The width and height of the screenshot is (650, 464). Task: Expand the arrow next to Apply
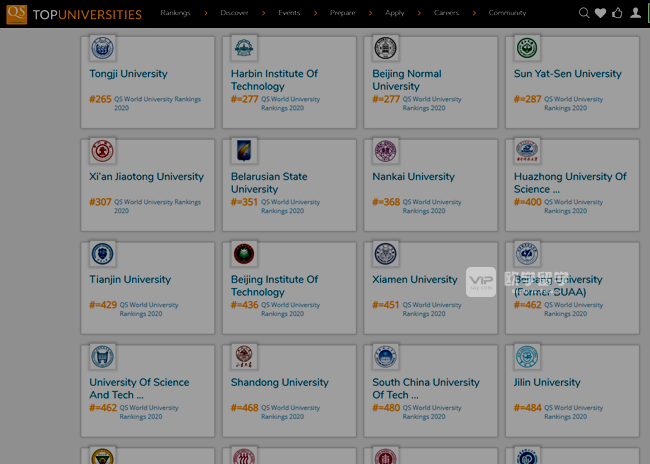point(420,13)
